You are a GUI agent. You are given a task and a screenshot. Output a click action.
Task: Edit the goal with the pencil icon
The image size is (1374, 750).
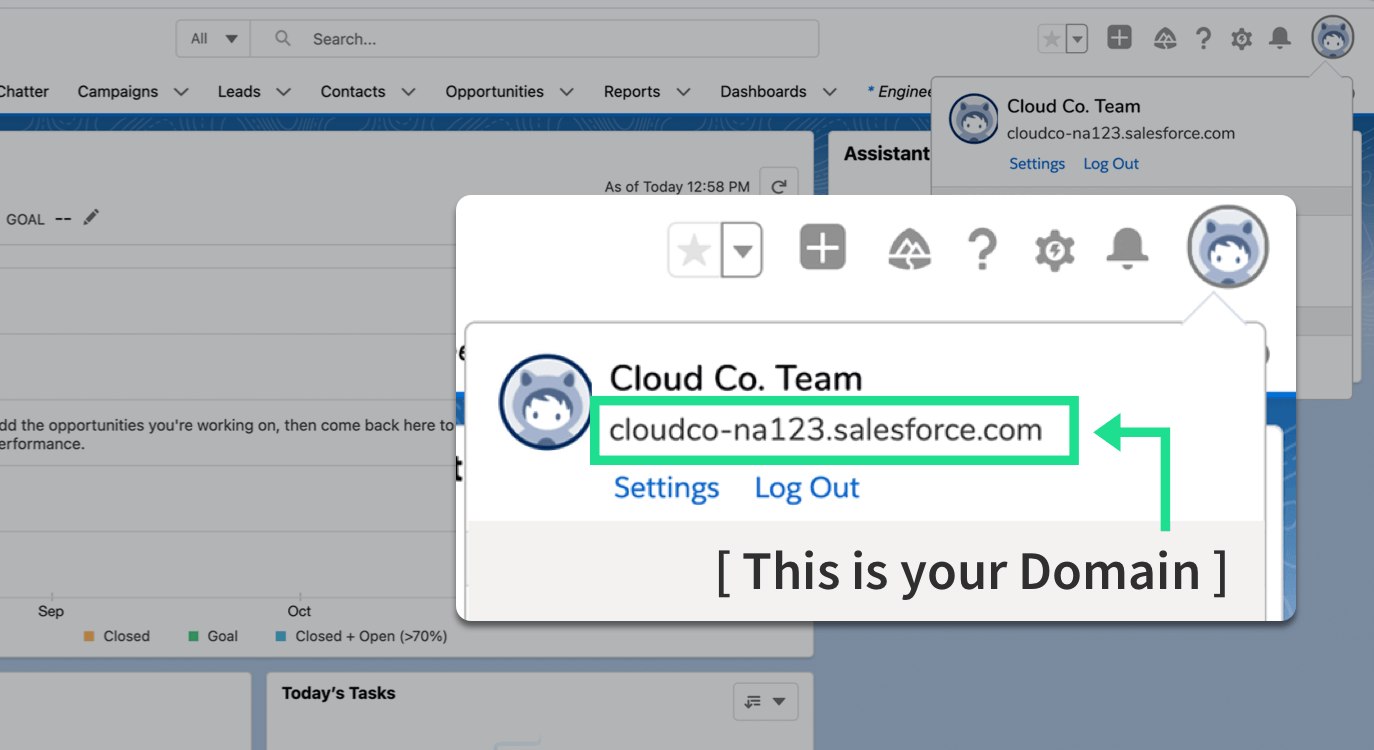click(91, 217)
